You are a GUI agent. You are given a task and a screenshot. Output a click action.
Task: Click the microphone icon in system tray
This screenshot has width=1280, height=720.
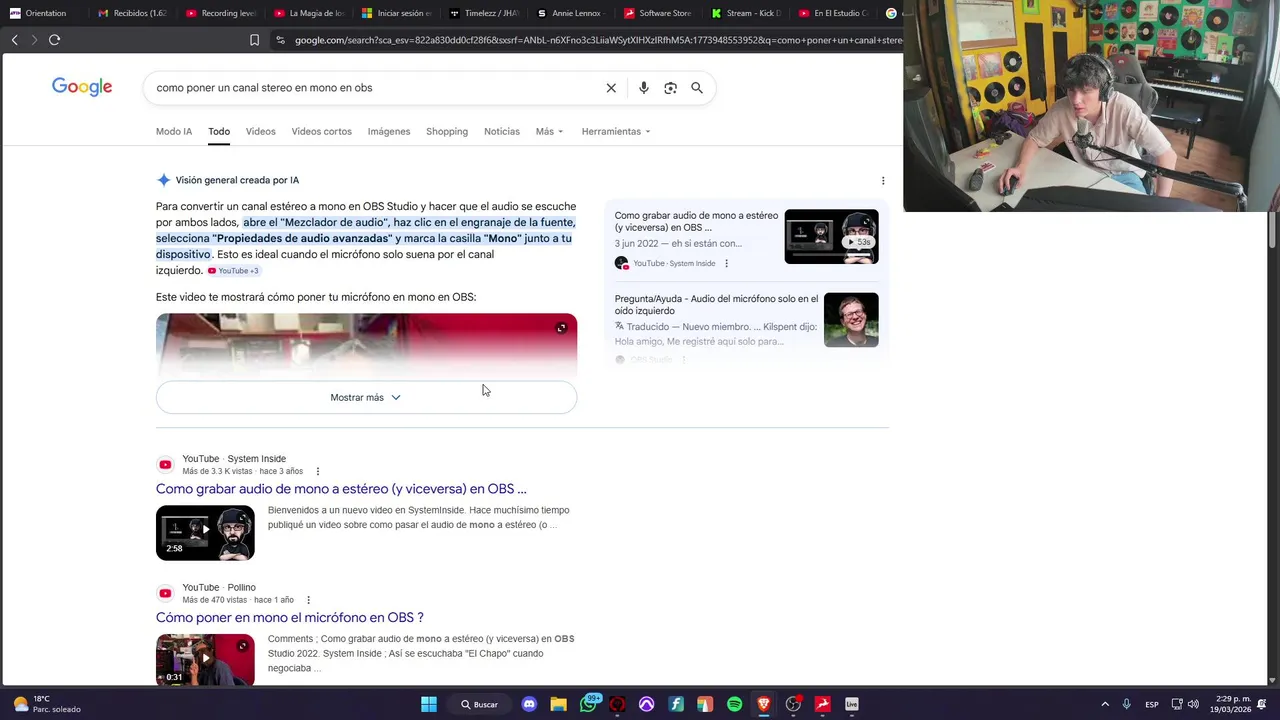pos(1126,704)
